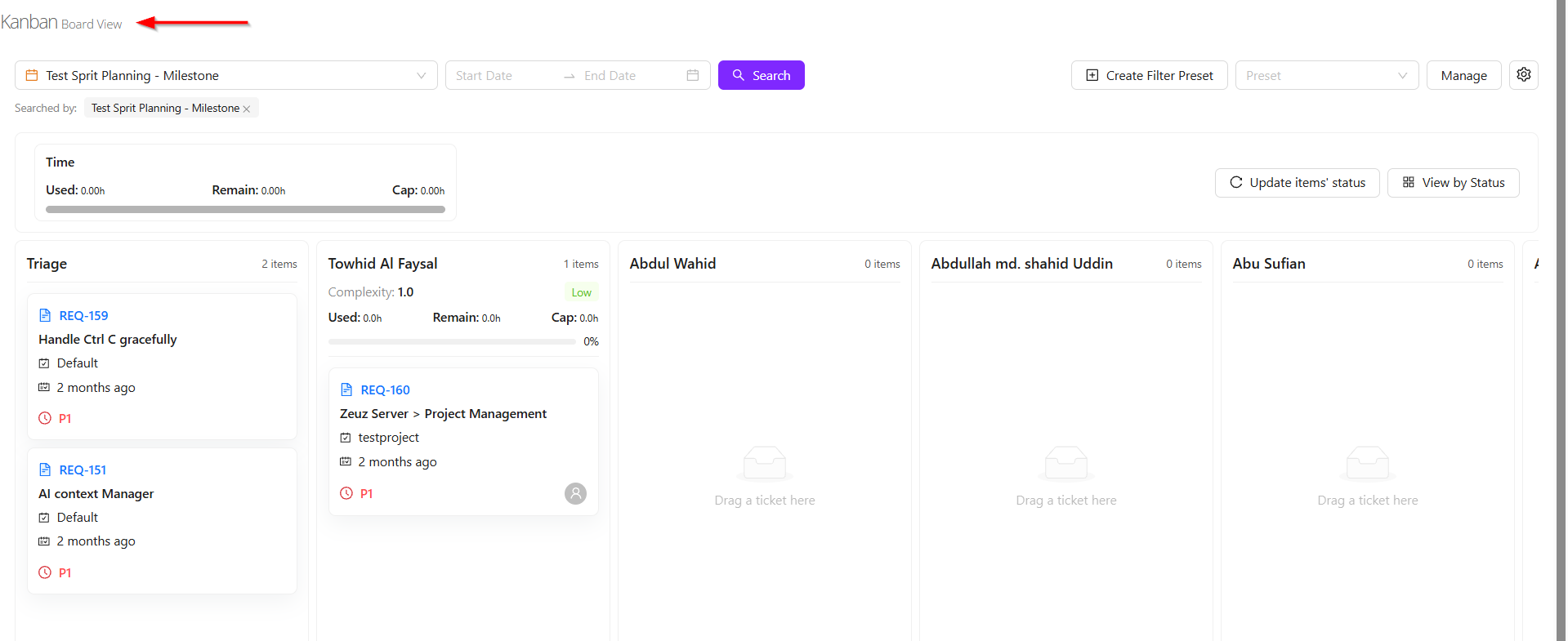Remove the Test Sprit Planning filter tag
Image resolution: width=1568 pixels, height=641 pixels.
(x=247, y=109)
